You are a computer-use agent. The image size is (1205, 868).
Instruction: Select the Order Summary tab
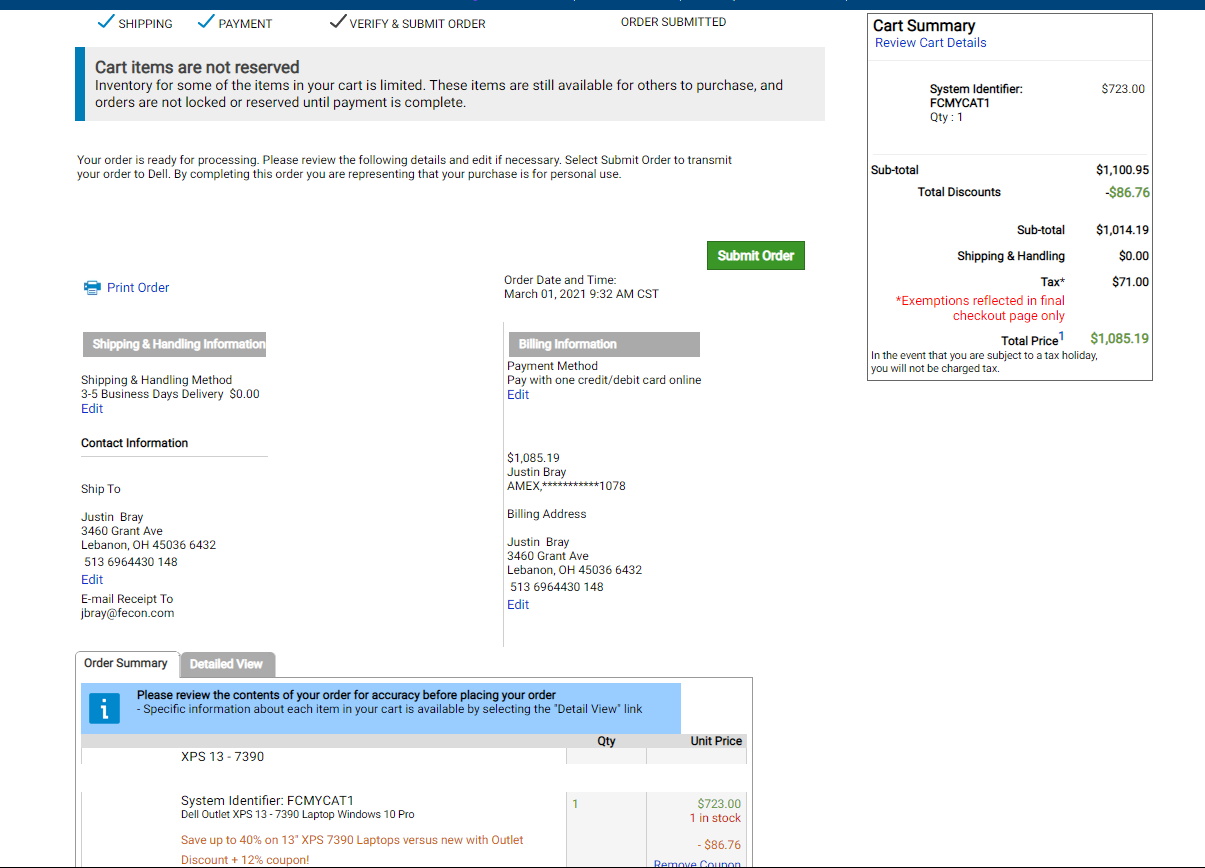click(126, 663)
